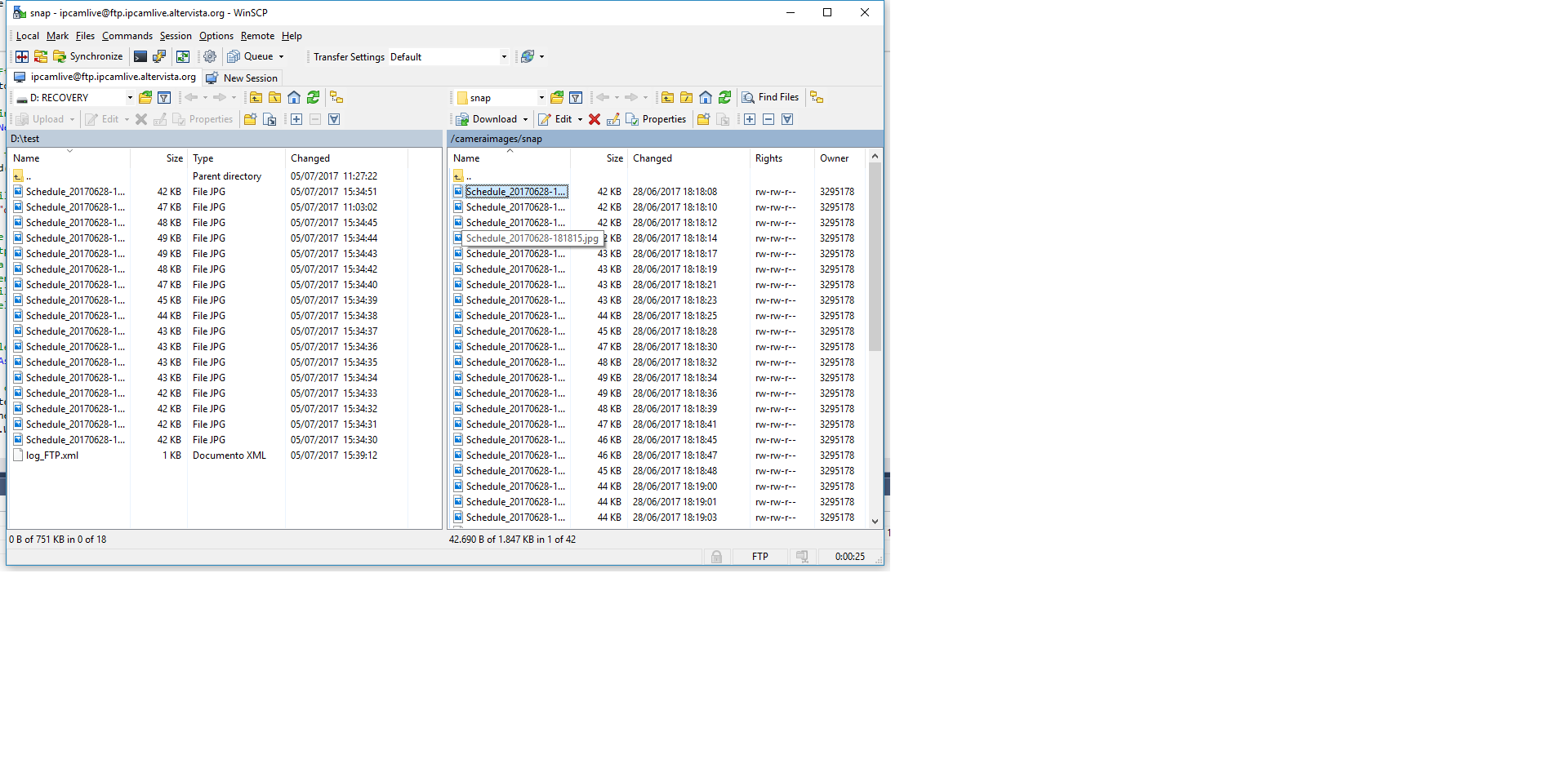The height and width of the screenshot is (782, 1568).
Task: Go to home directory in remote panel
Action: 706,97
